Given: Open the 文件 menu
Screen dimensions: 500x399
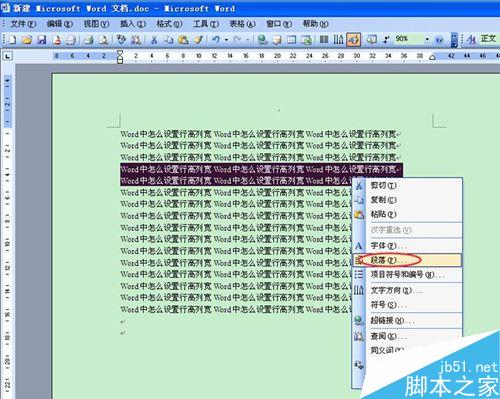Looking at the screenshot, I should (x=23, y=24).
